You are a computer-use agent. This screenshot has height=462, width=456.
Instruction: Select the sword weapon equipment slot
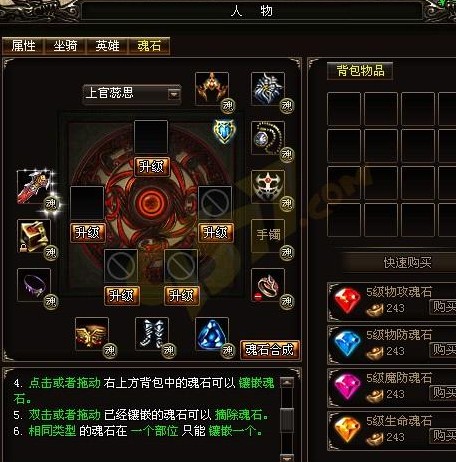pos(34,187)
